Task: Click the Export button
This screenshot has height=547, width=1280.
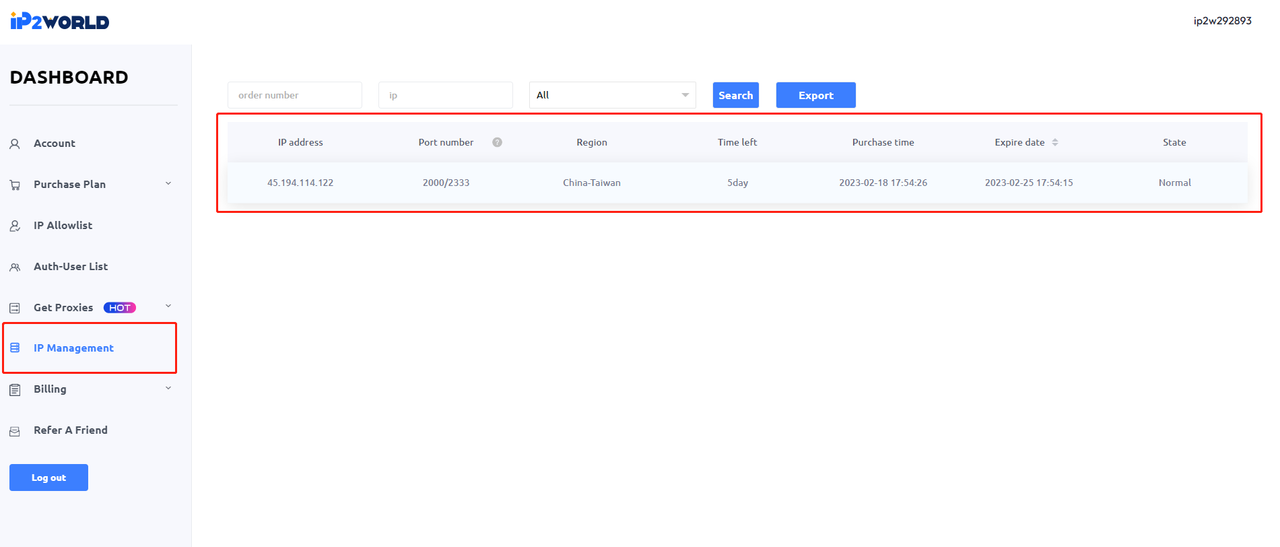Action: [x=816, y=95]
